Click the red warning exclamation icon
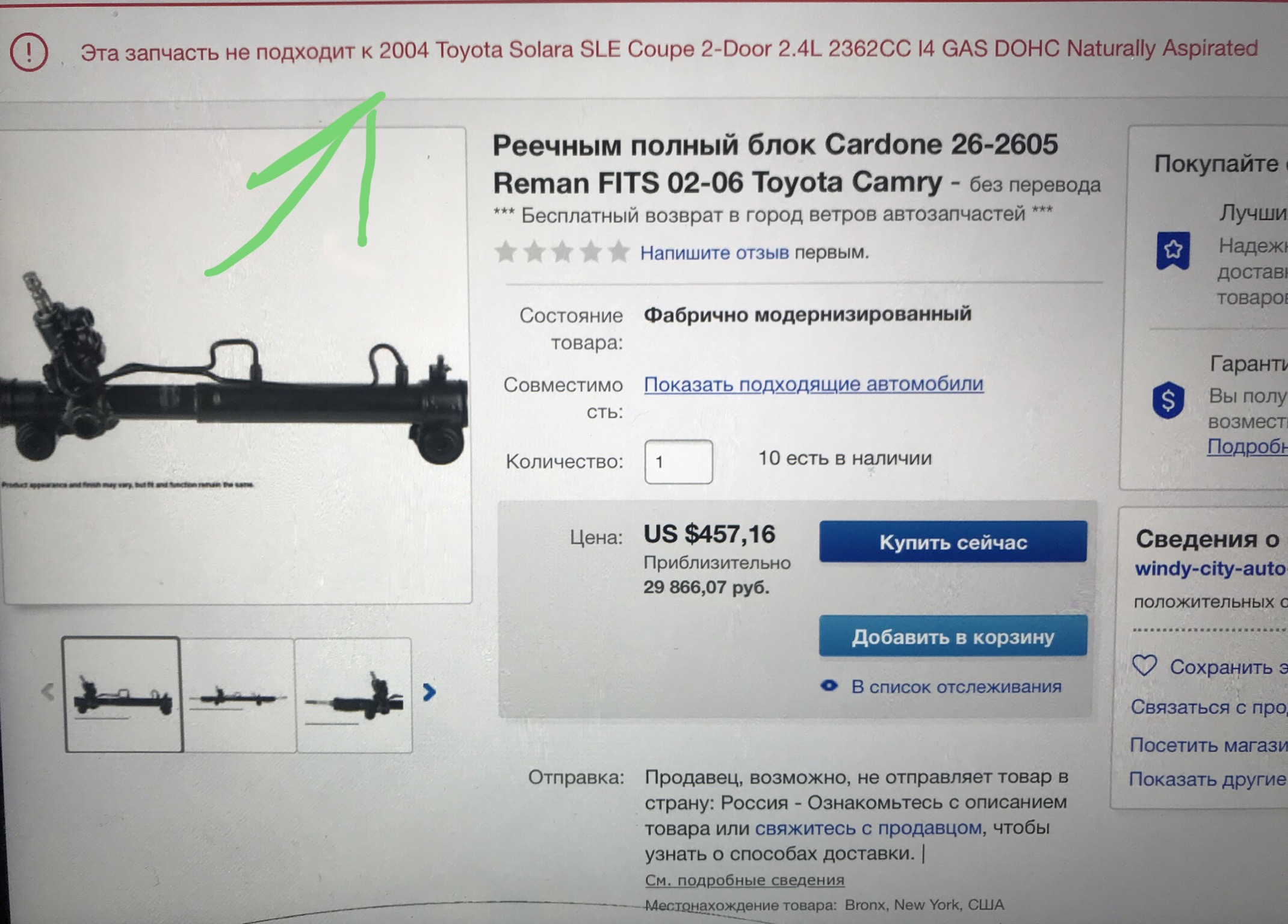The height and width of the screenshot is (924, 1288). point(28,52)
